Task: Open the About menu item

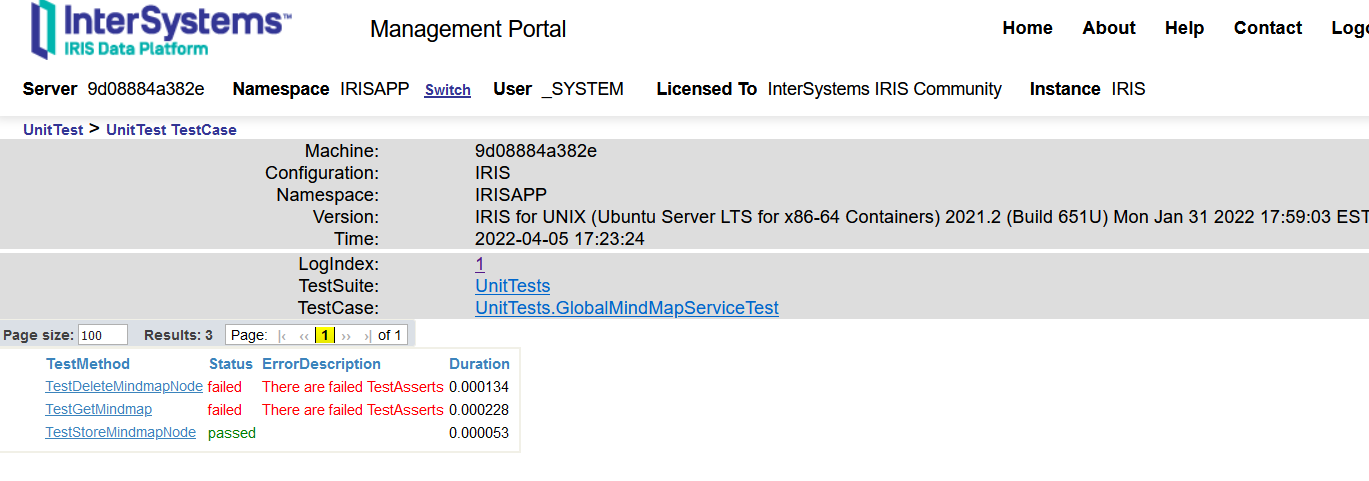Action: [x=1108, y=28]
